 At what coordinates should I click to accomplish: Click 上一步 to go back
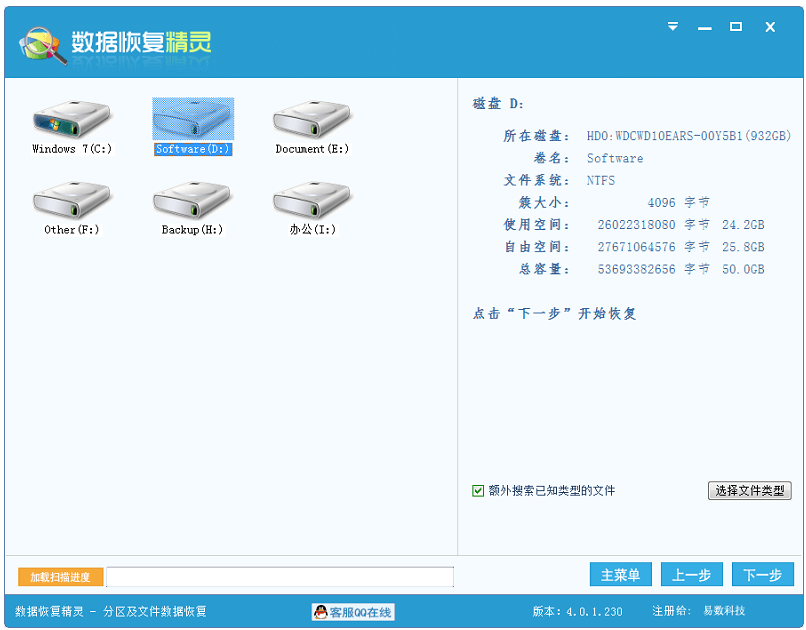pos(692,574)
